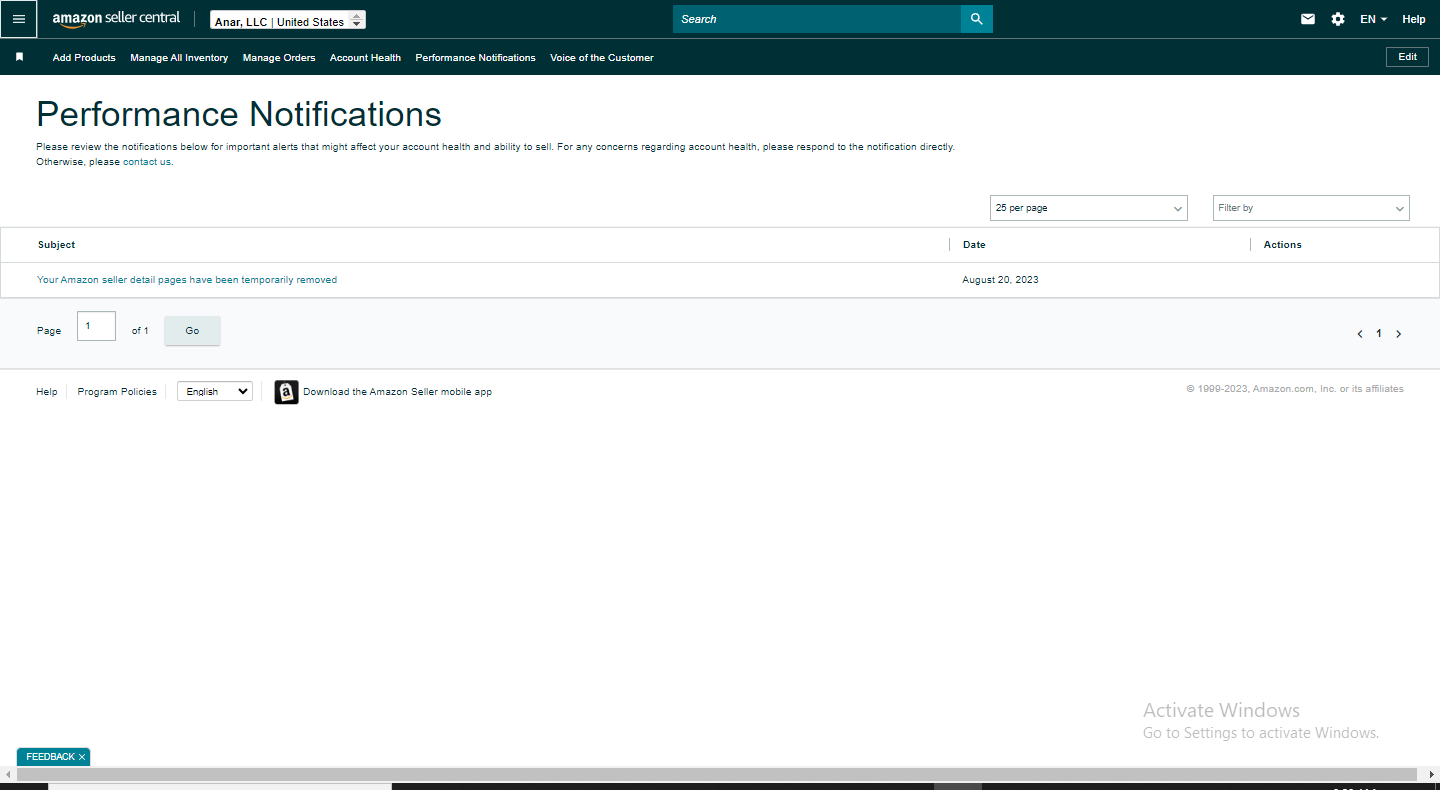Click the horizontal scrollbar
Image resolution: width=1440 pixels, height=790 pixels.
click(x=718, y=774)
